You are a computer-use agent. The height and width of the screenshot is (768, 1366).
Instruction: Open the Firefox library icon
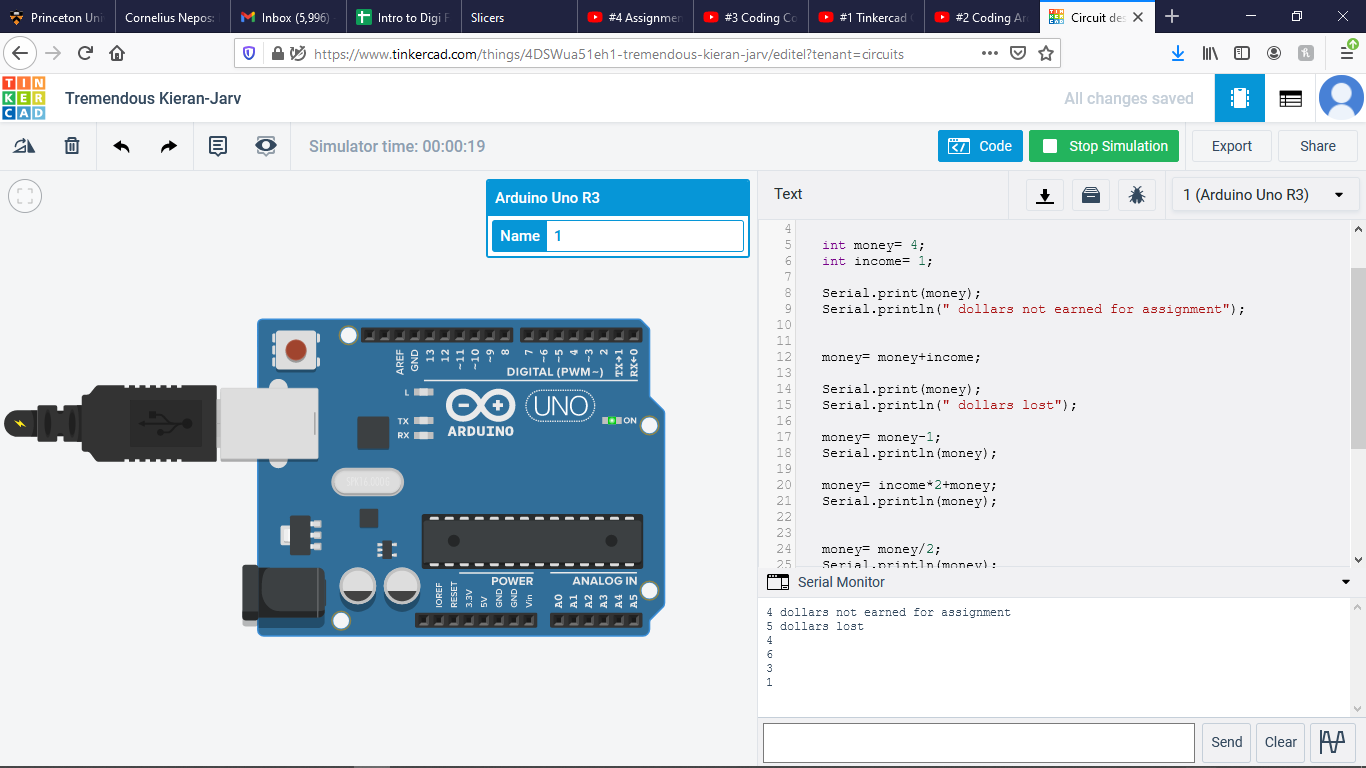coord(1210,53)
